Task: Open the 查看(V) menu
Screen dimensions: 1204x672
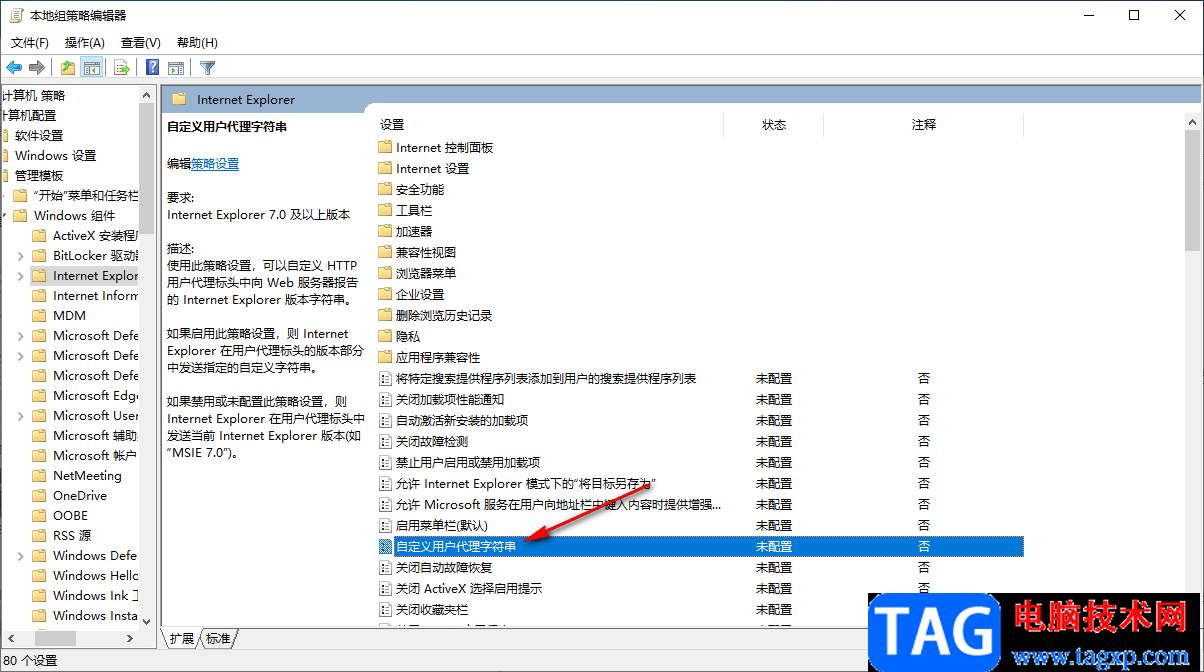Action: tap(141, 43)
